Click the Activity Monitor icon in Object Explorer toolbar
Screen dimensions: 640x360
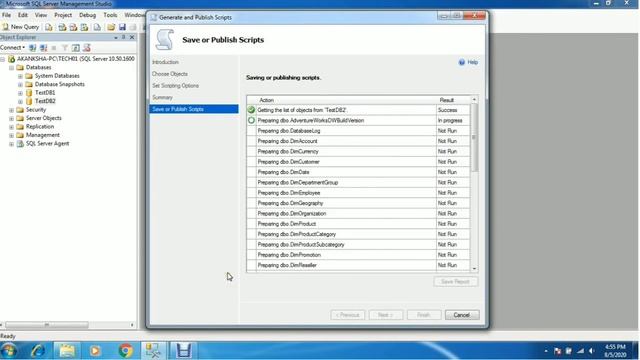tap(87, 48)
